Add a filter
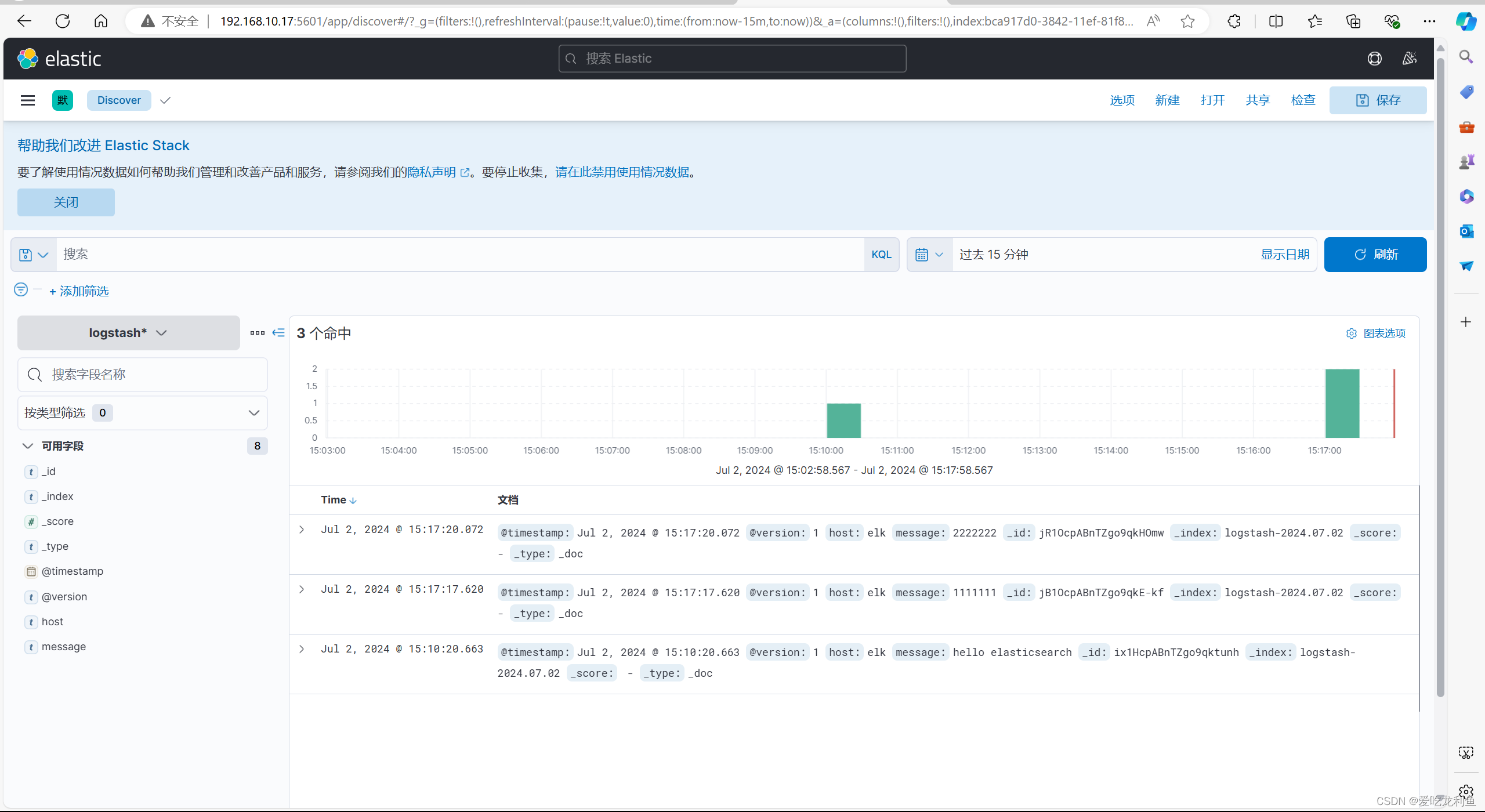 pos(79,291)
